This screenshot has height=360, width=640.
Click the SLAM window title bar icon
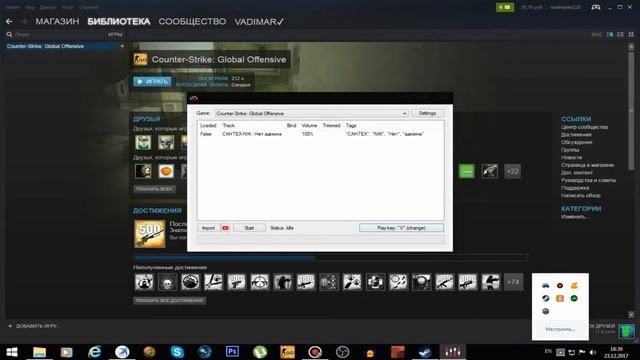194,98
